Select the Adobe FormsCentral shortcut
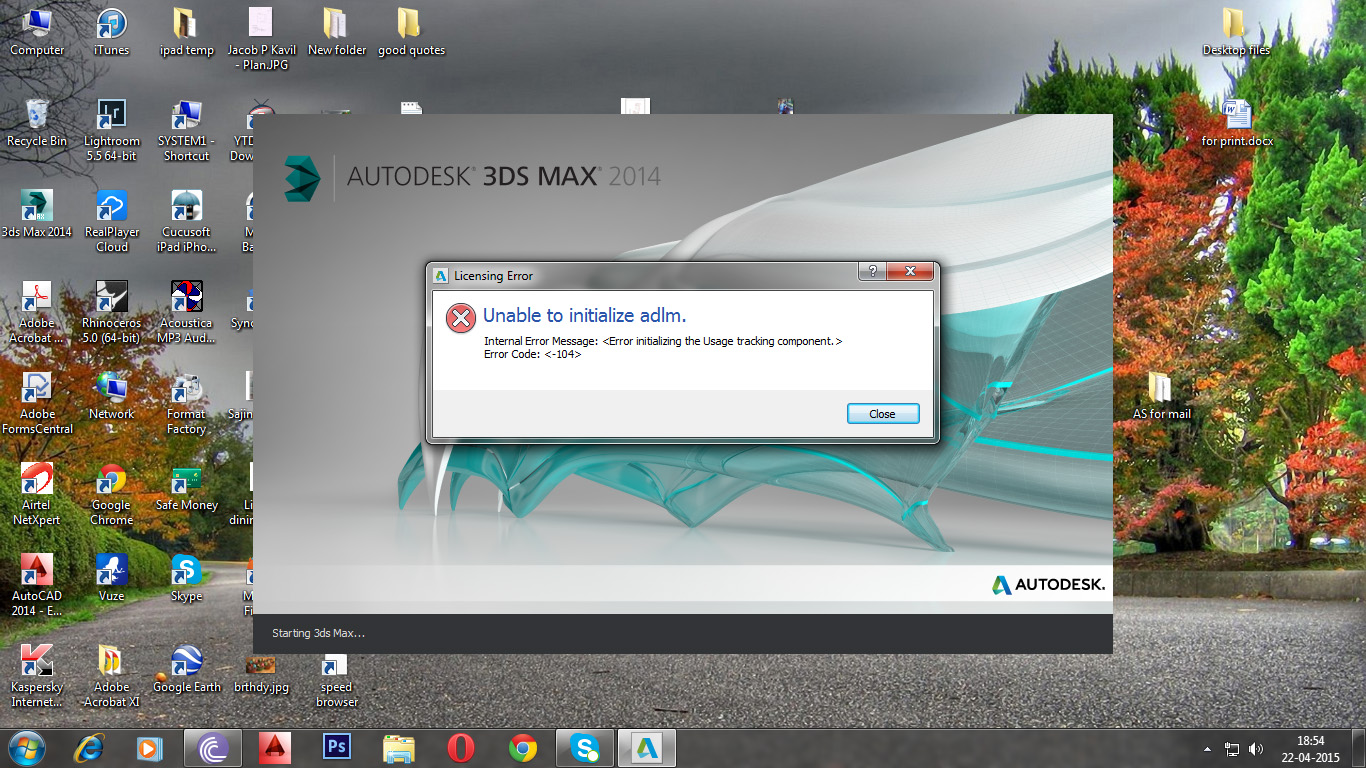Viewport: 1366px width, 768px height. tap(37, 403)
